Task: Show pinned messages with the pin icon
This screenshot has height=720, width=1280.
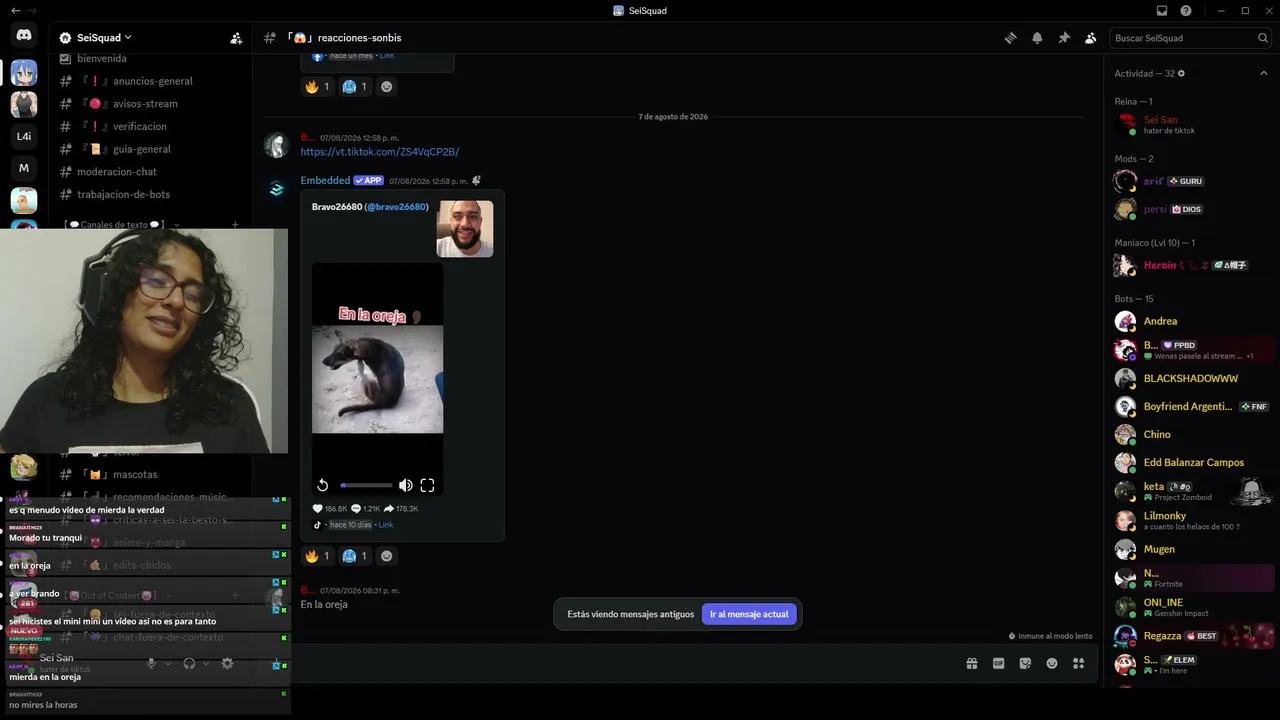Action: click(1064, 38)
